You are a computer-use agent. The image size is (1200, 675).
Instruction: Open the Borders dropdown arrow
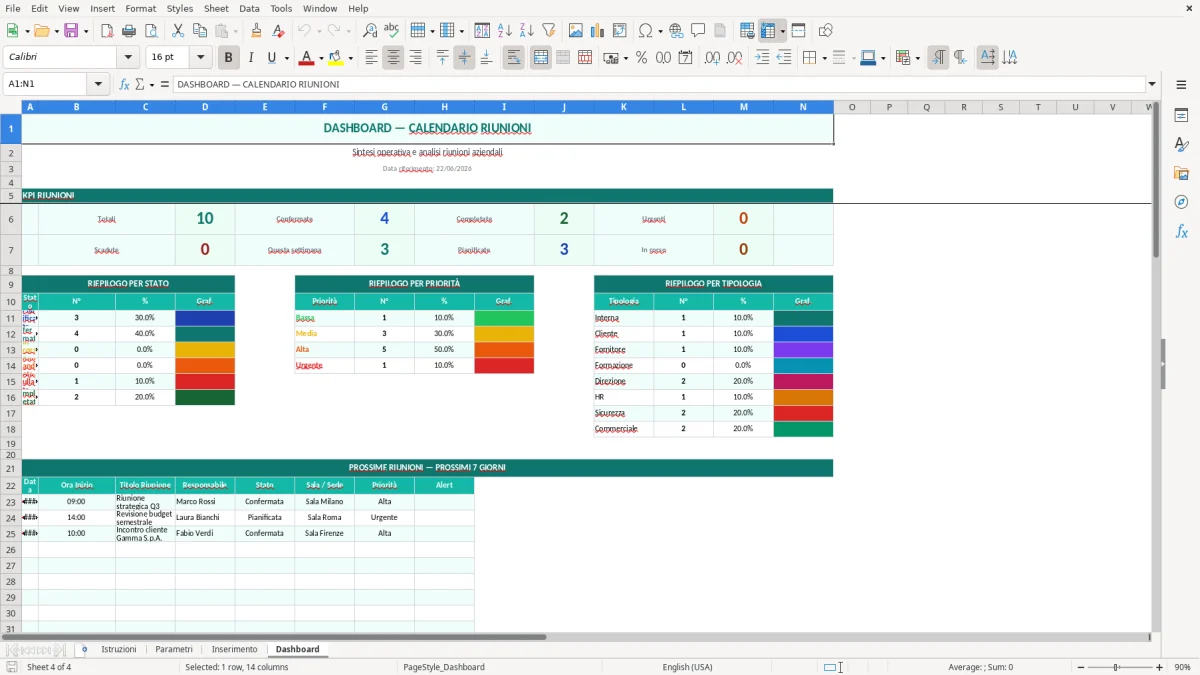click(x=823, y=58)
